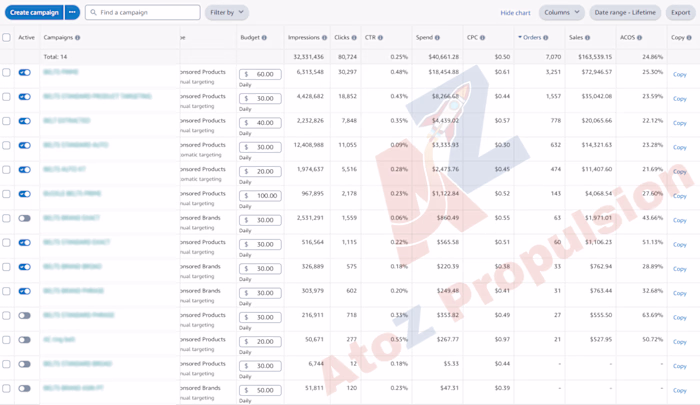
Task: Click the Find a campaign search field
Action: click(143, 13)
